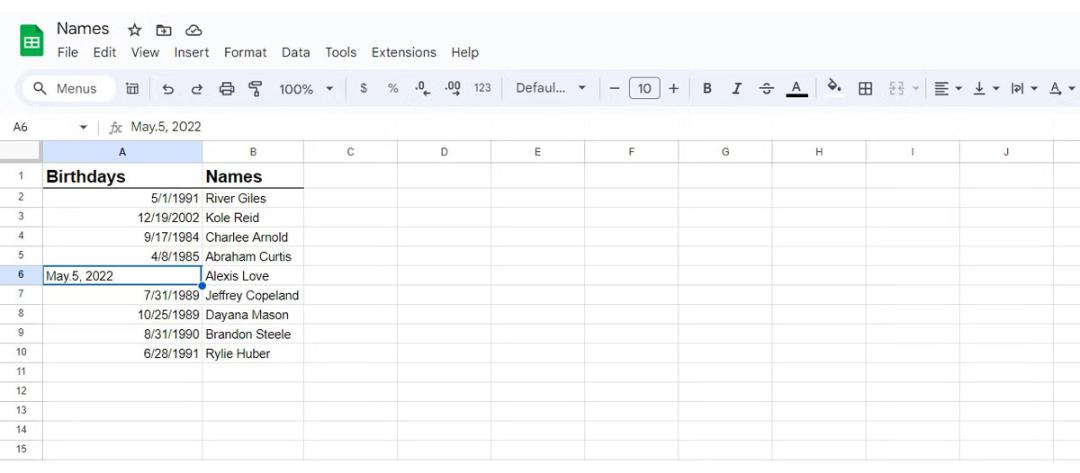Open fill color picker
This screenshot has height=473, width=1080.
(x=834, y=87)
